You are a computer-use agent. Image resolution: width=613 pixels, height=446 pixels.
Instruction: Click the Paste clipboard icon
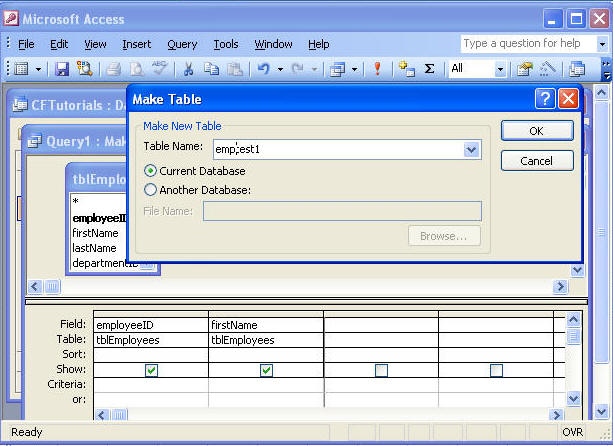(x=235, y=69)
